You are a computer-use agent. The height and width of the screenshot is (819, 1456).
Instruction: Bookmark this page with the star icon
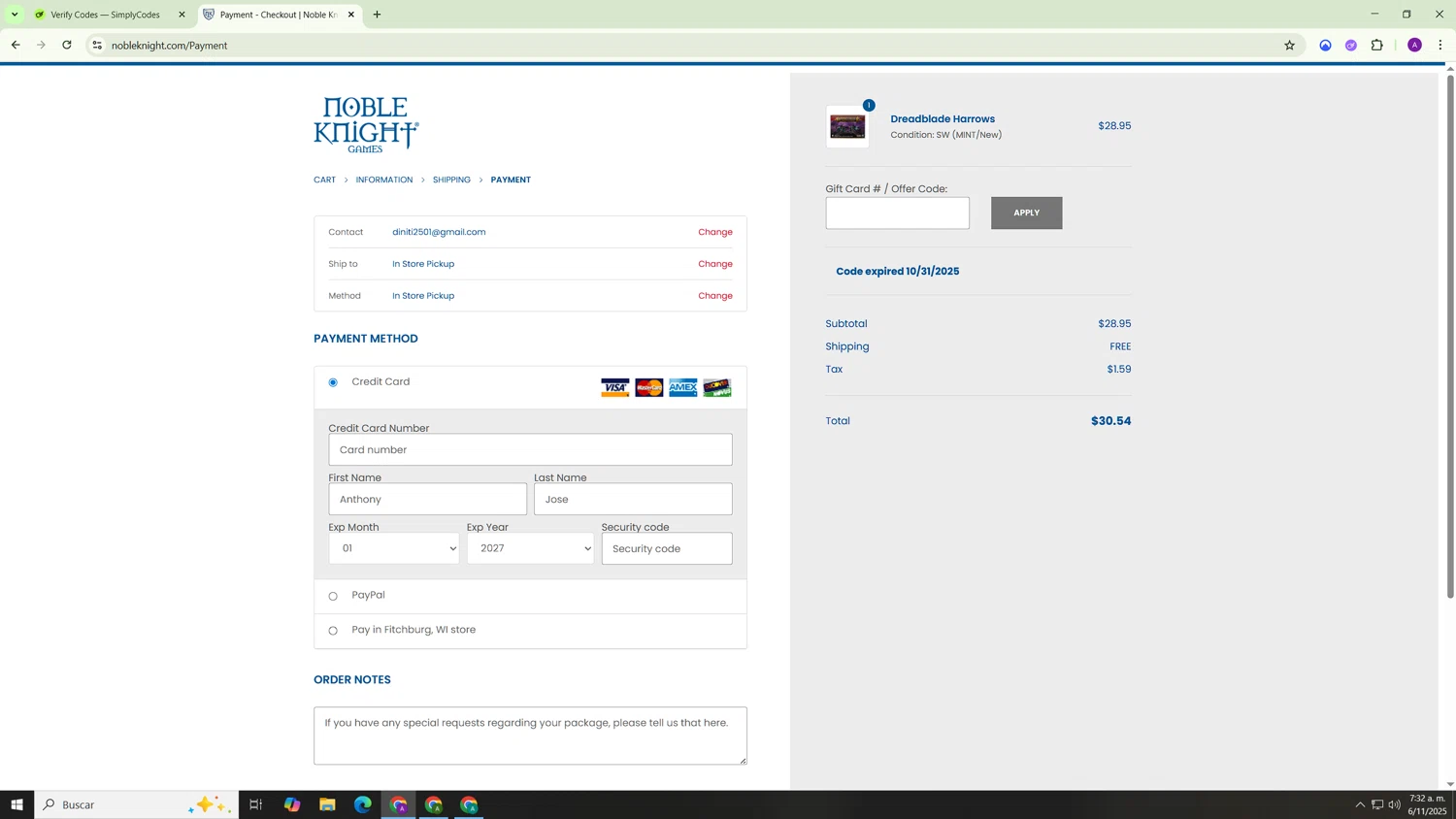tap(1289, 45)
